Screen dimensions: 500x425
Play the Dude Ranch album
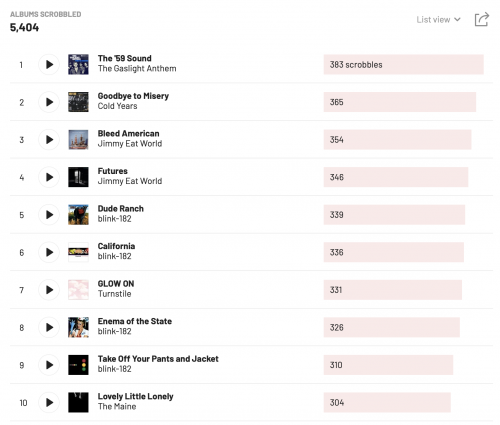[x=49, y=215]
